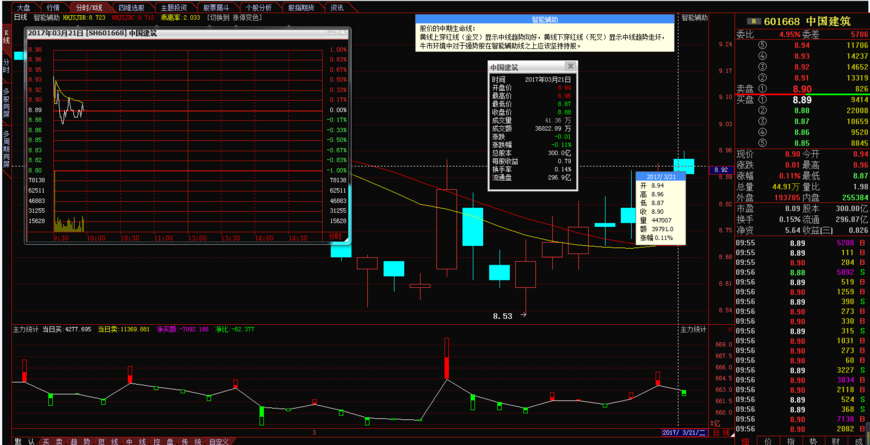Select the 传统 bottom indicator tab
Screen dimensions: 870x445
pos(191,441)
